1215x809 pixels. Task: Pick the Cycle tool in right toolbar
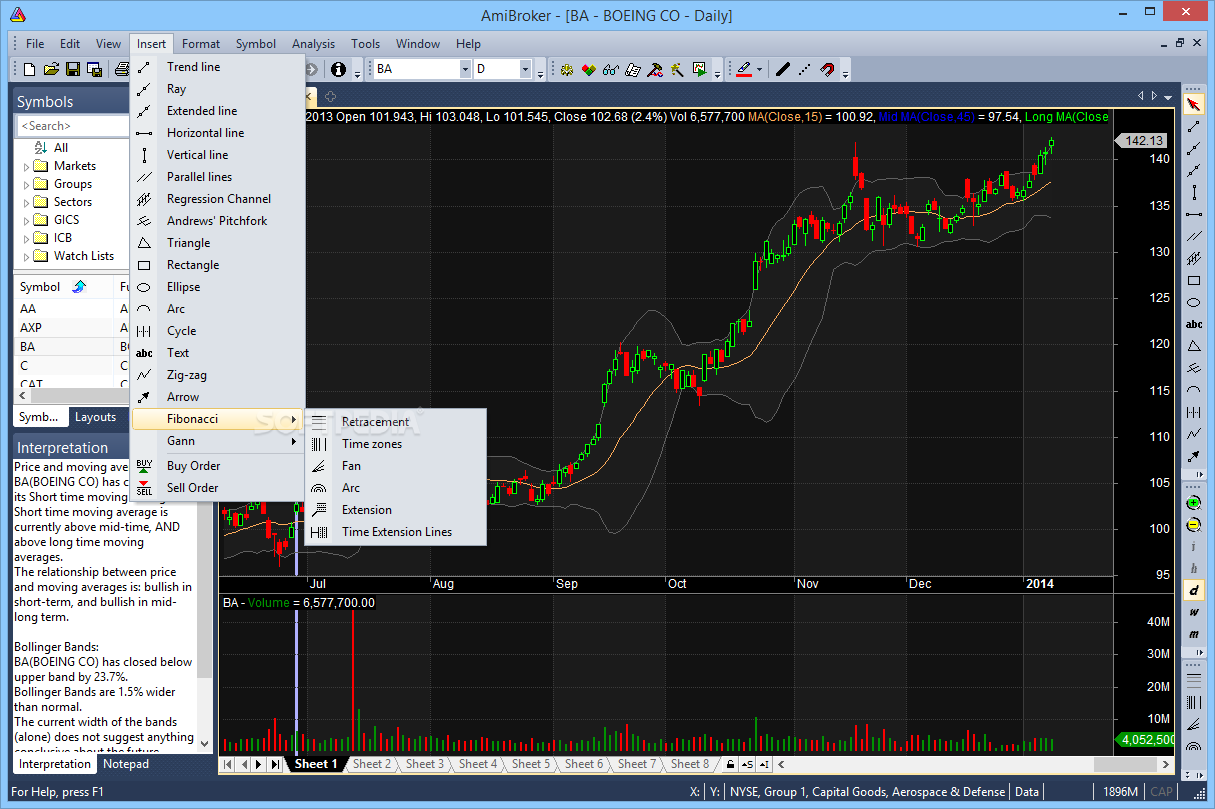pyautogui.click(x=1194, y=412)
